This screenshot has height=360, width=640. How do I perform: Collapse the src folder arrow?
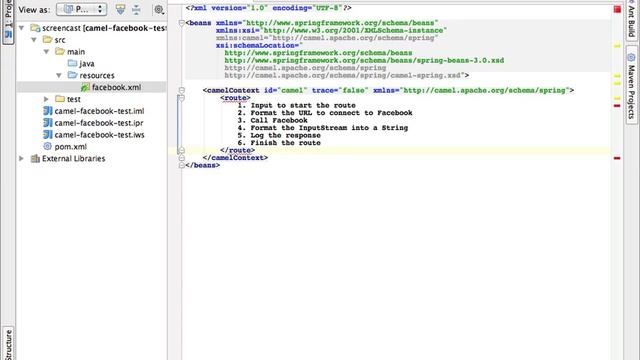pos(34,40)
